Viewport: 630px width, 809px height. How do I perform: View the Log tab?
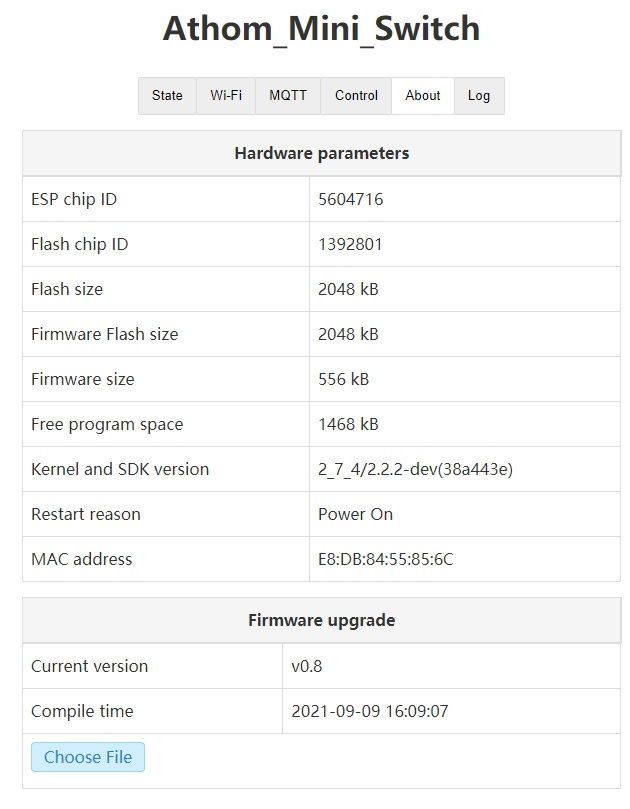point(479,95)
